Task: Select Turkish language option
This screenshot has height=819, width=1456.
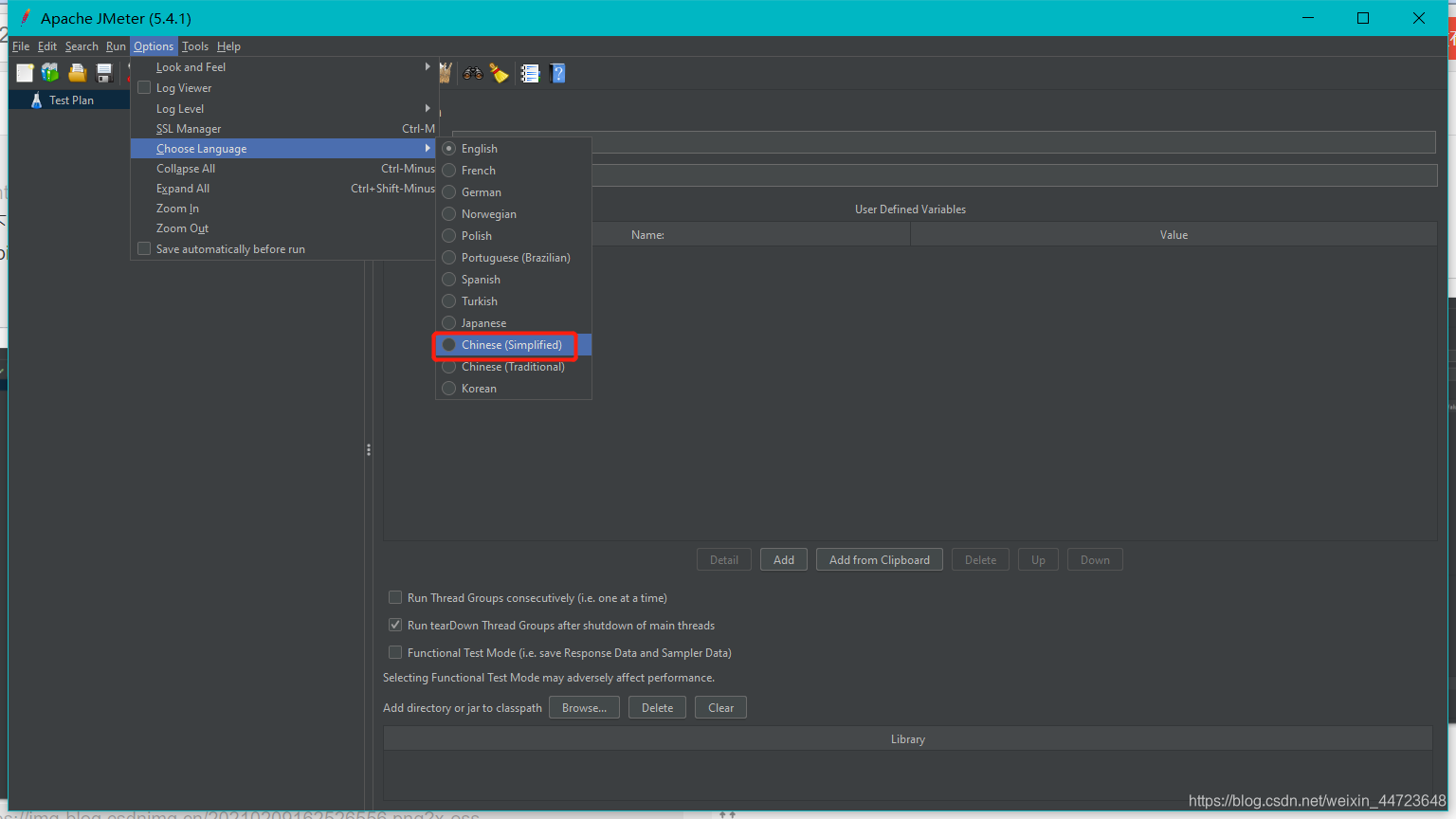Action: 514,301
